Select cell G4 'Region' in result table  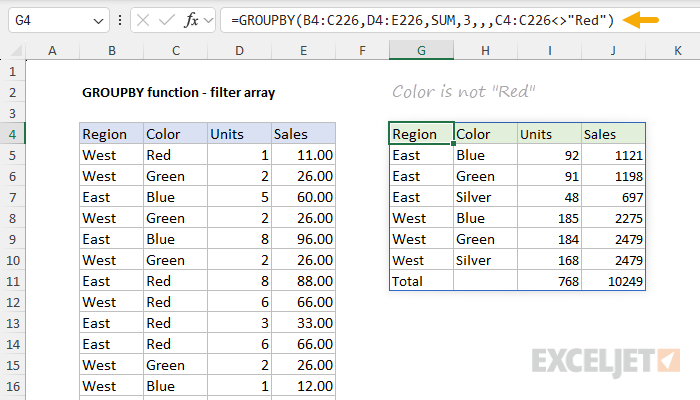pos(421,134)
